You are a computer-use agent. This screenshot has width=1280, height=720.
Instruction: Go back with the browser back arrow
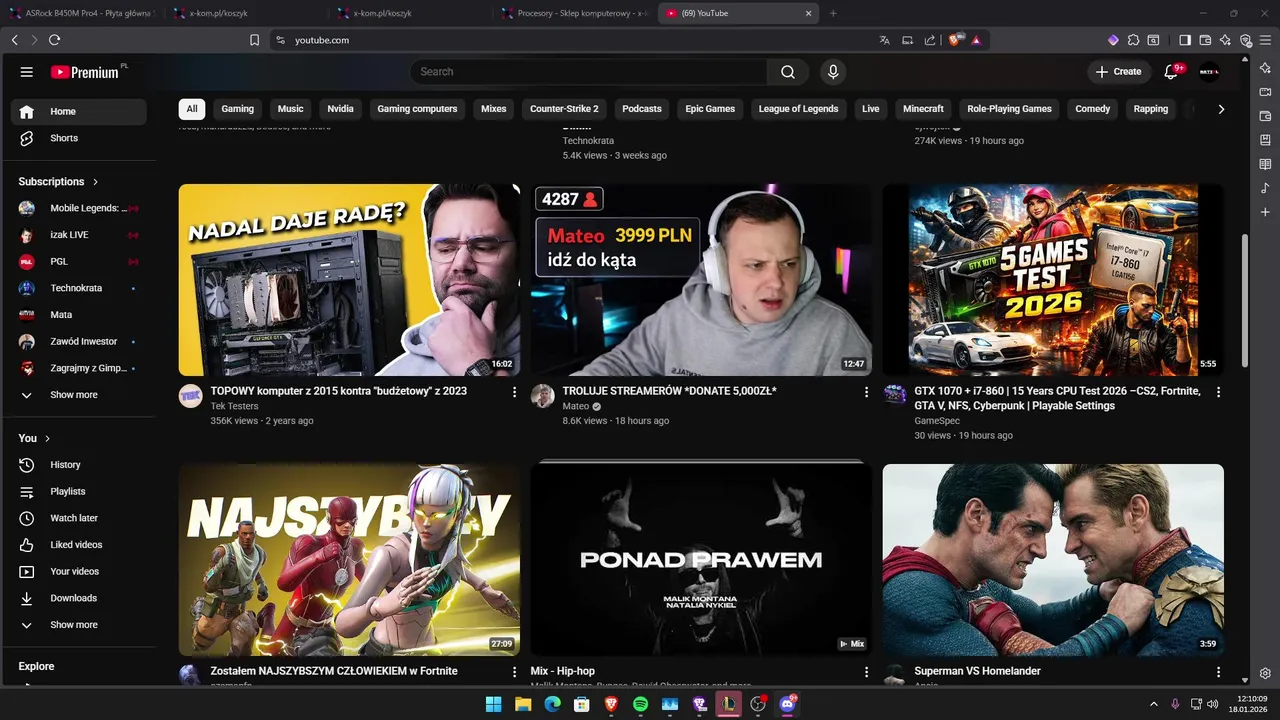pos(14,40)
